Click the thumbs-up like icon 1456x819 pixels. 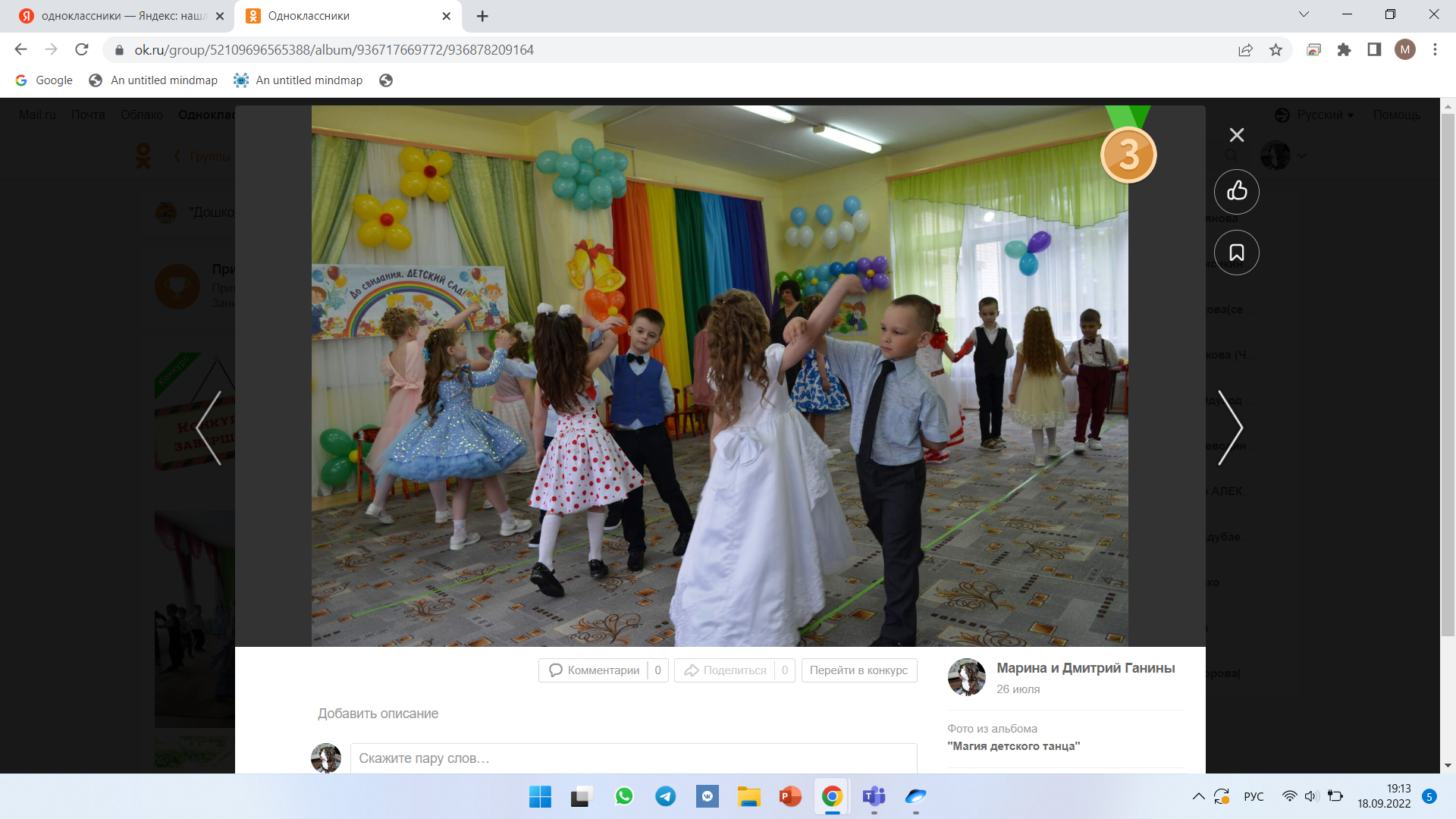[1236, 191]
